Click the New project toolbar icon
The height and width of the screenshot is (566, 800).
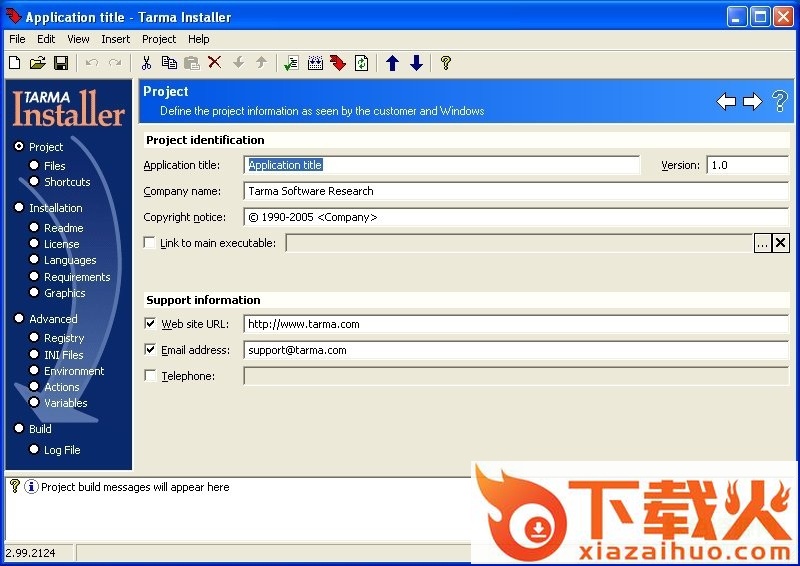[15, 63]
